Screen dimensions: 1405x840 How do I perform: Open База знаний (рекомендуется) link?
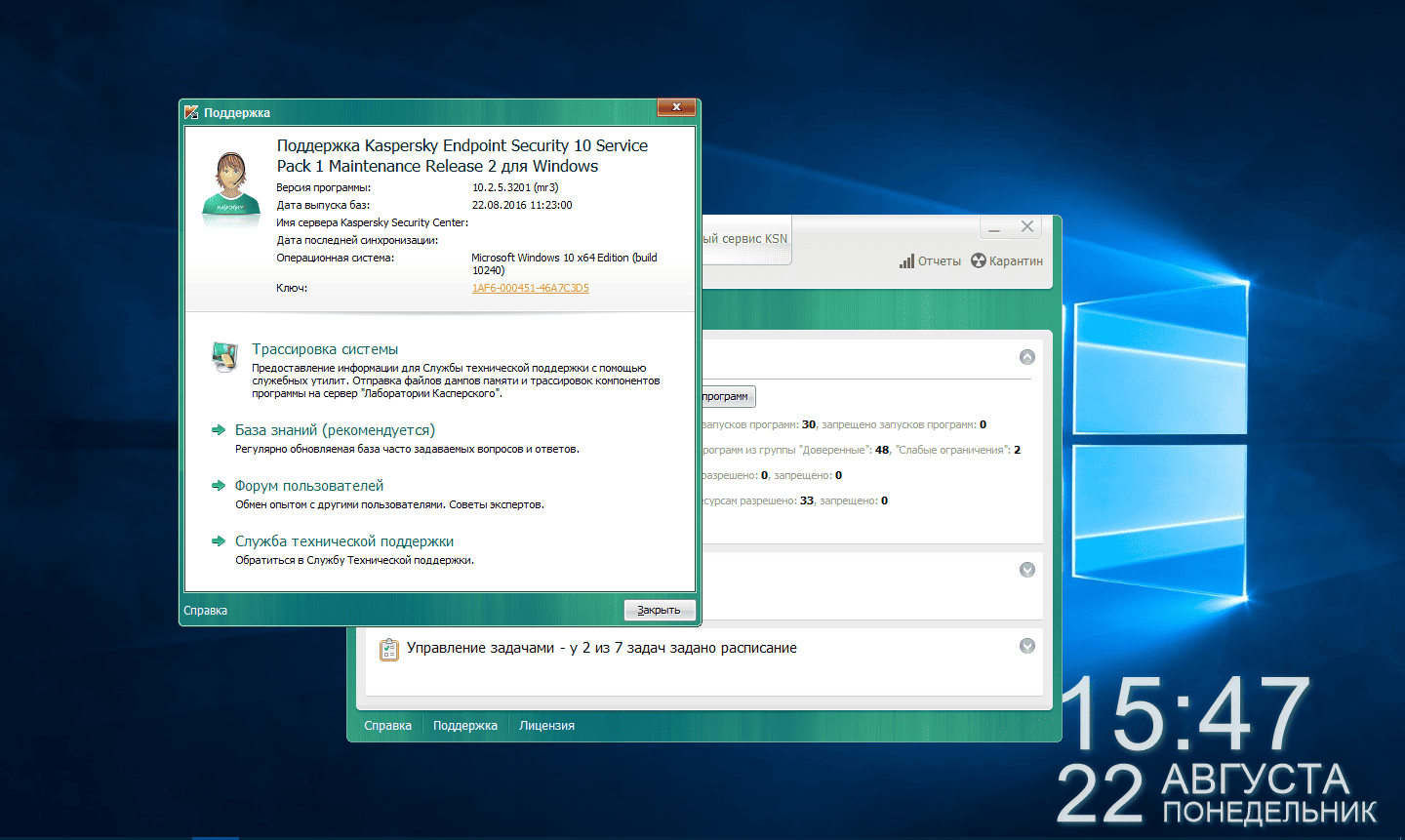click(335, 430)
